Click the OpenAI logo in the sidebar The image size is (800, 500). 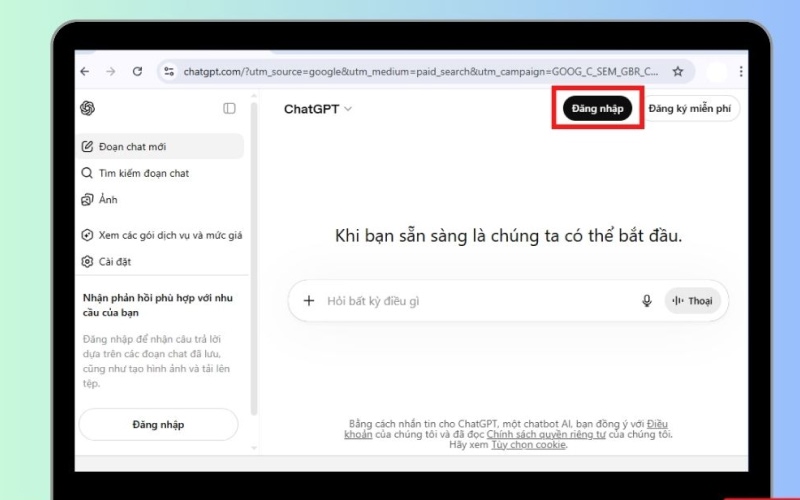[x=87, y=108]
